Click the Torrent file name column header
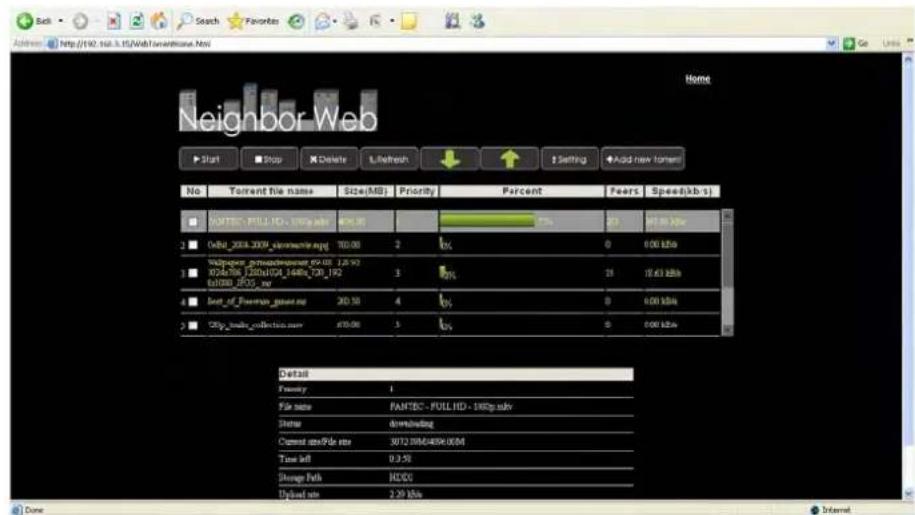This screenshot has height=515, width=915. (272, 191)
